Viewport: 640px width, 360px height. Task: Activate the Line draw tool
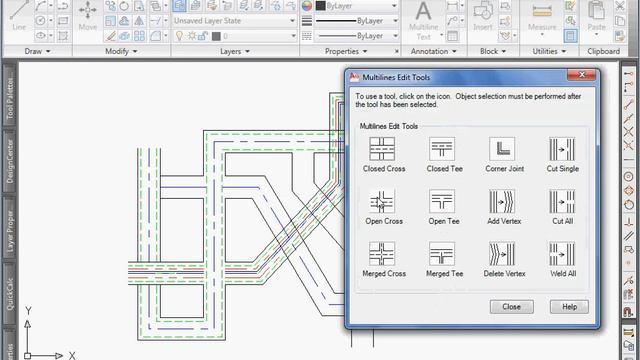coord(19,16)
